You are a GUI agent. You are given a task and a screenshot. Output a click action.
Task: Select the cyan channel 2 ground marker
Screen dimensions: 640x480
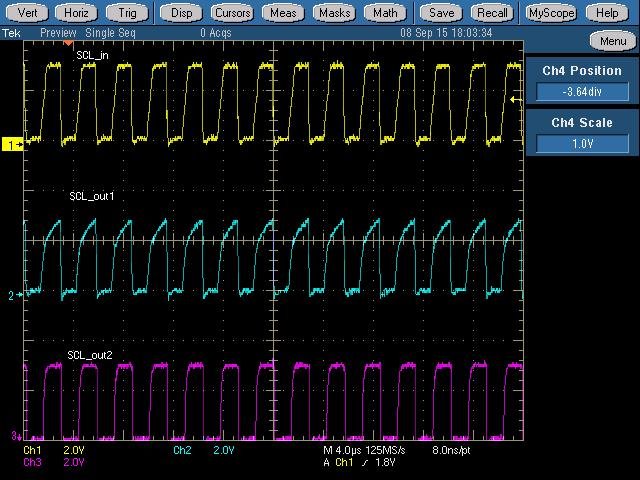pos(14,296)
